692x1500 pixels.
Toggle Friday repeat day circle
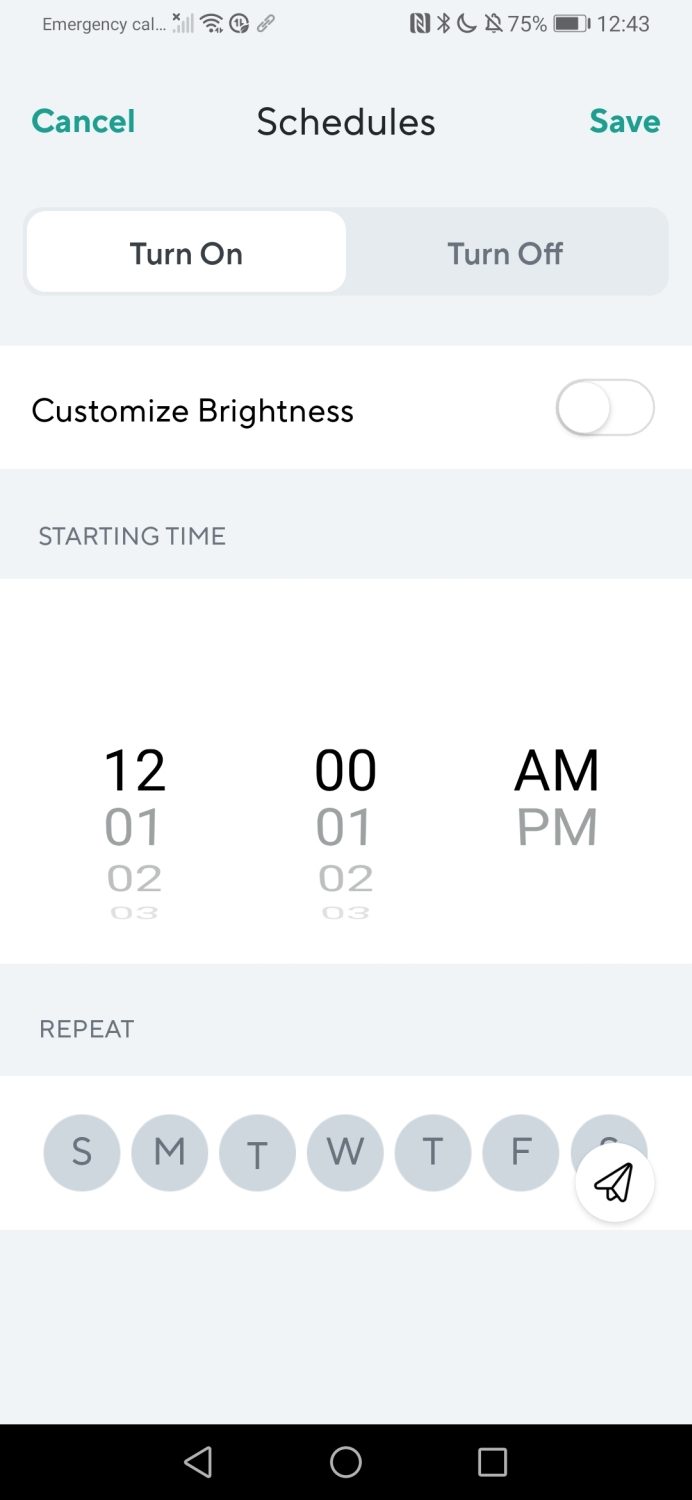[521, 1153]
